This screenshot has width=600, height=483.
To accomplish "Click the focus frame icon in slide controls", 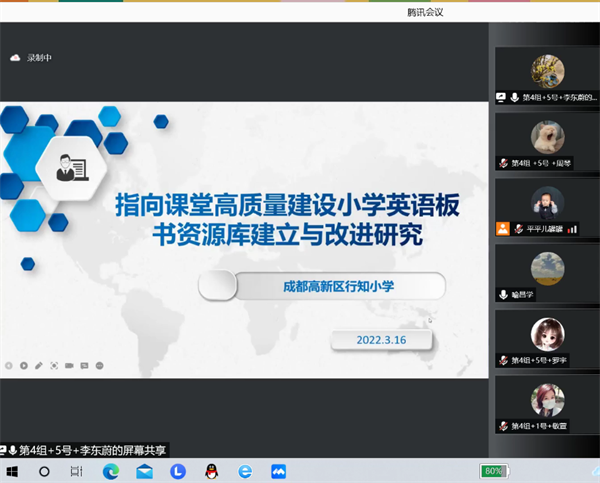I will pos(54,366).
